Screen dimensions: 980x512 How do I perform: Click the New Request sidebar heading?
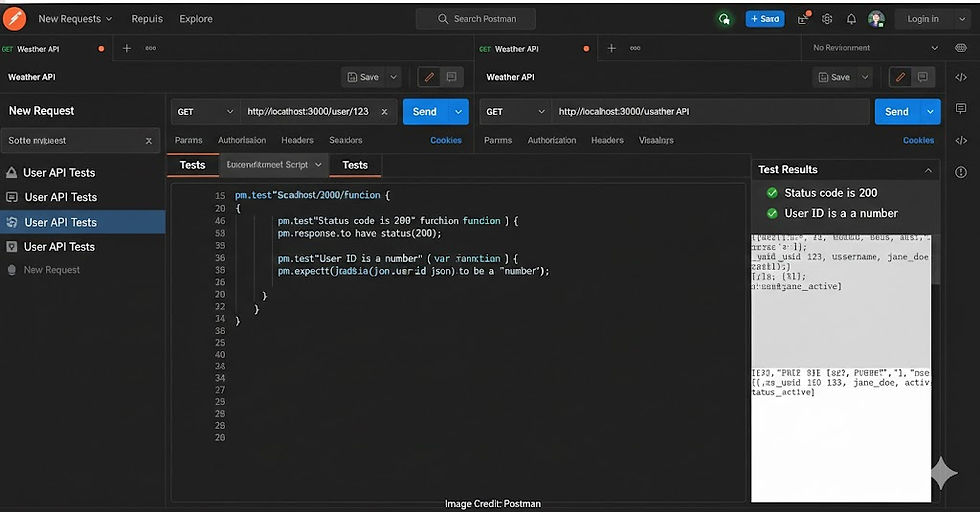(41, 111)
